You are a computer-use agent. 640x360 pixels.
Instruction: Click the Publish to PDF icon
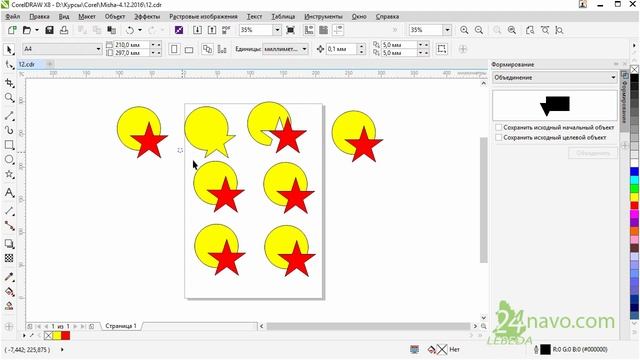[226, 30]
